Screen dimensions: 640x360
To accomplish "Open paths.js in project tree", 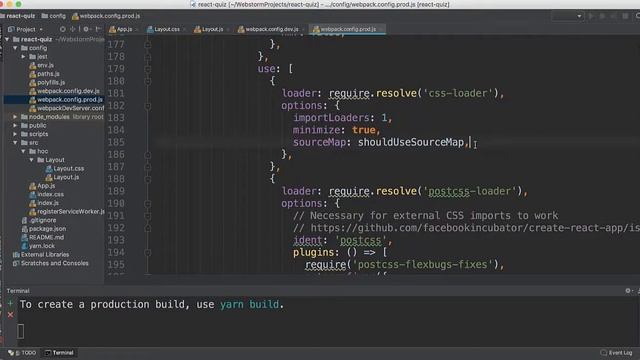I will point(44,73).
